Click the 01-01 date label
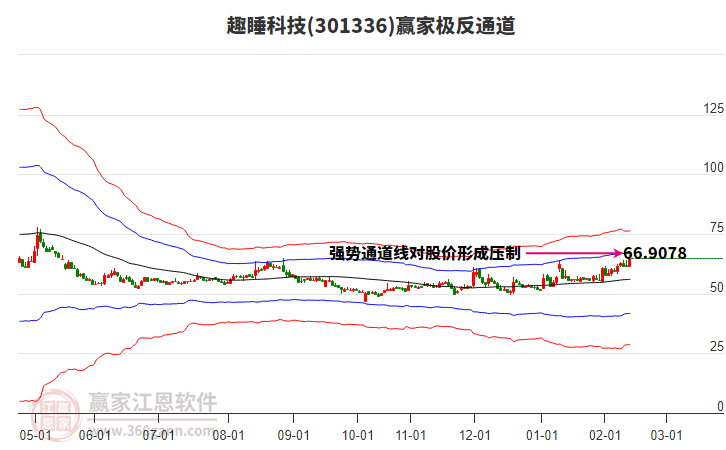Screen dimensions: 726x450 542,436
